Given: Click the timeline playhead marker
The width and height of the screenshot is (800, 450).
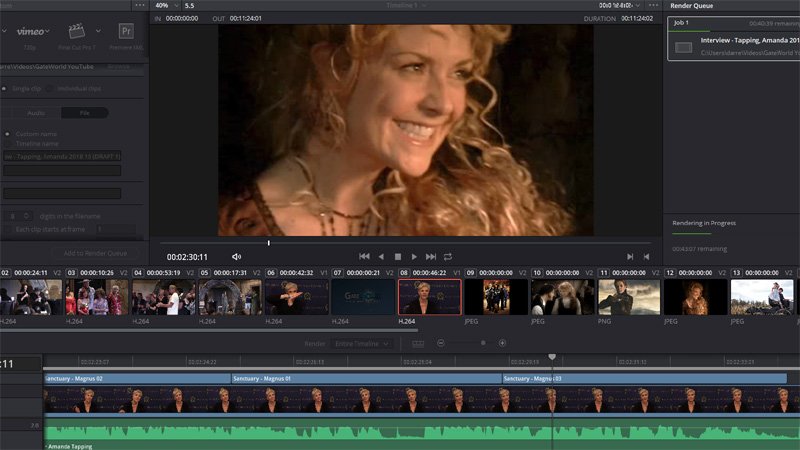Looking at the screenshot, I should [552, 357].
